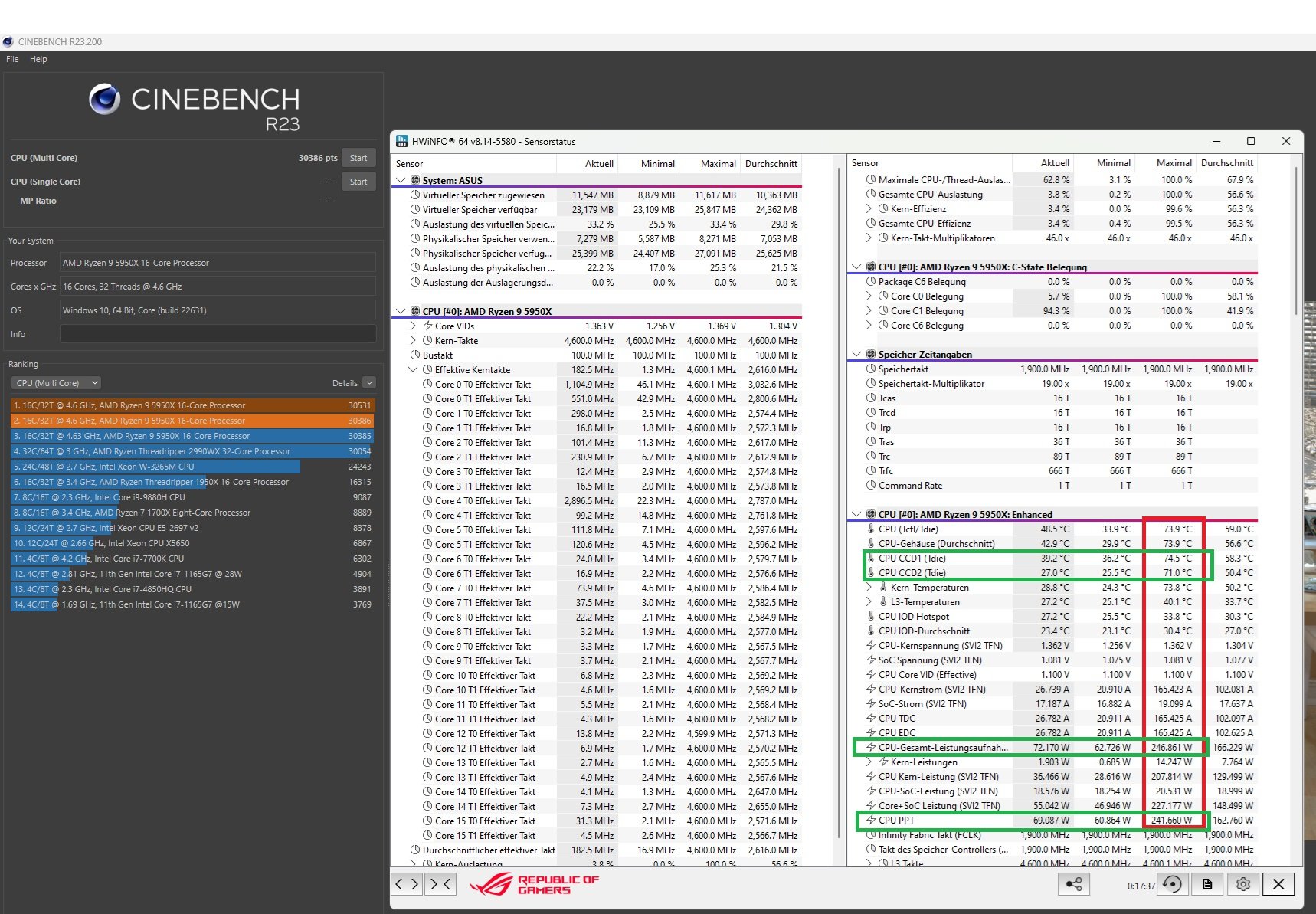Open HWiNFO sensor settings gear
Image resolution: width=1316 pixels, height=914 pixels.
click(1243, 884)
